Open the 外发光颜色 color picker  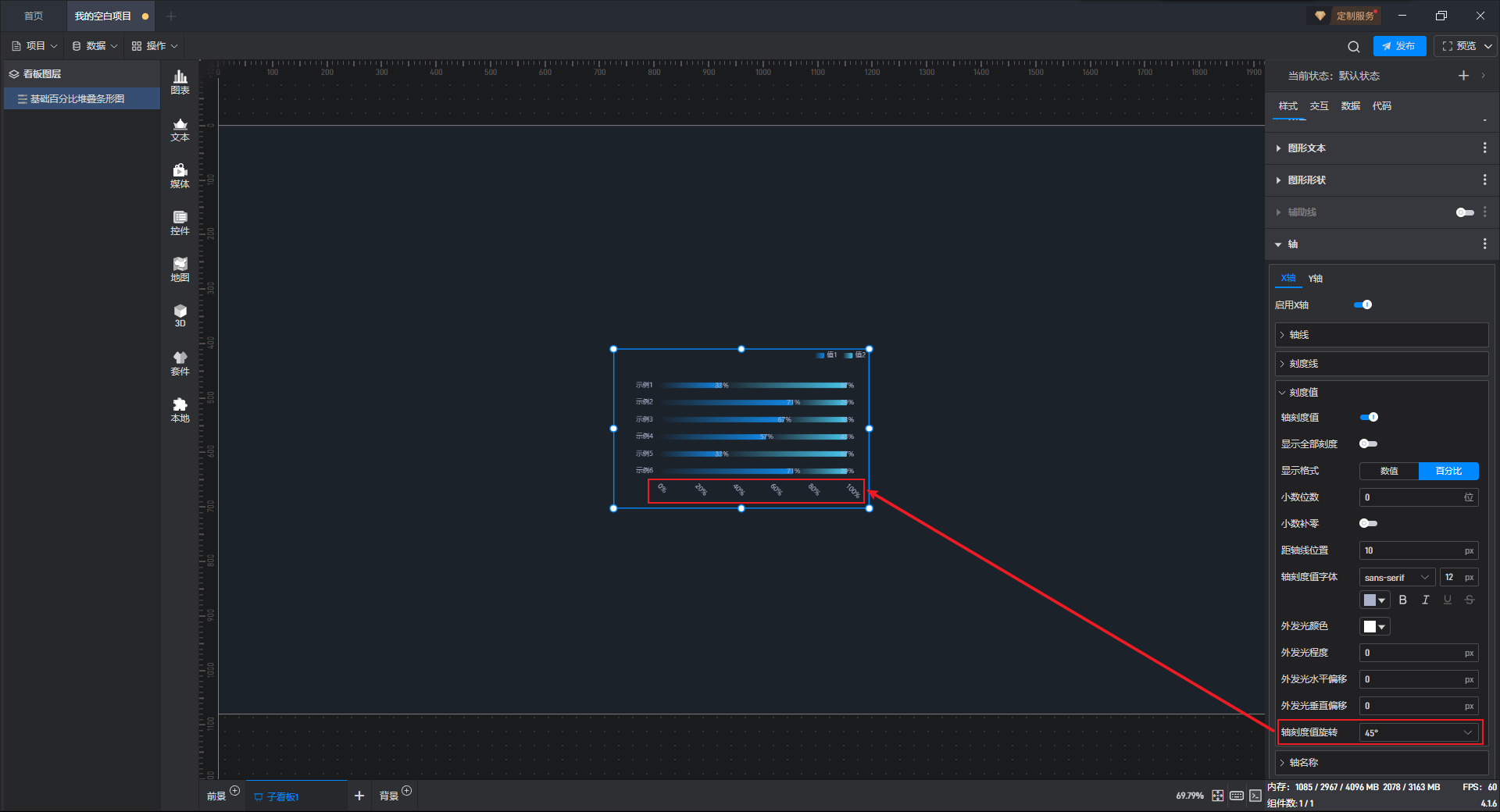point(1374,626)
